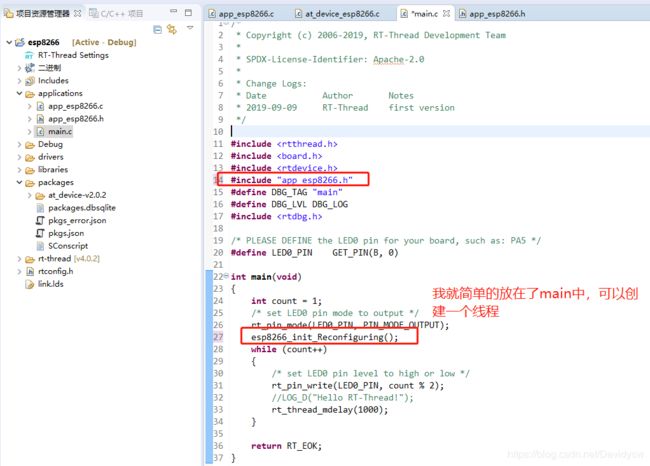Switch to the C/C++ 项目 tab
The height and width of the screenshot is (466, 650).
tap(116, 14)
